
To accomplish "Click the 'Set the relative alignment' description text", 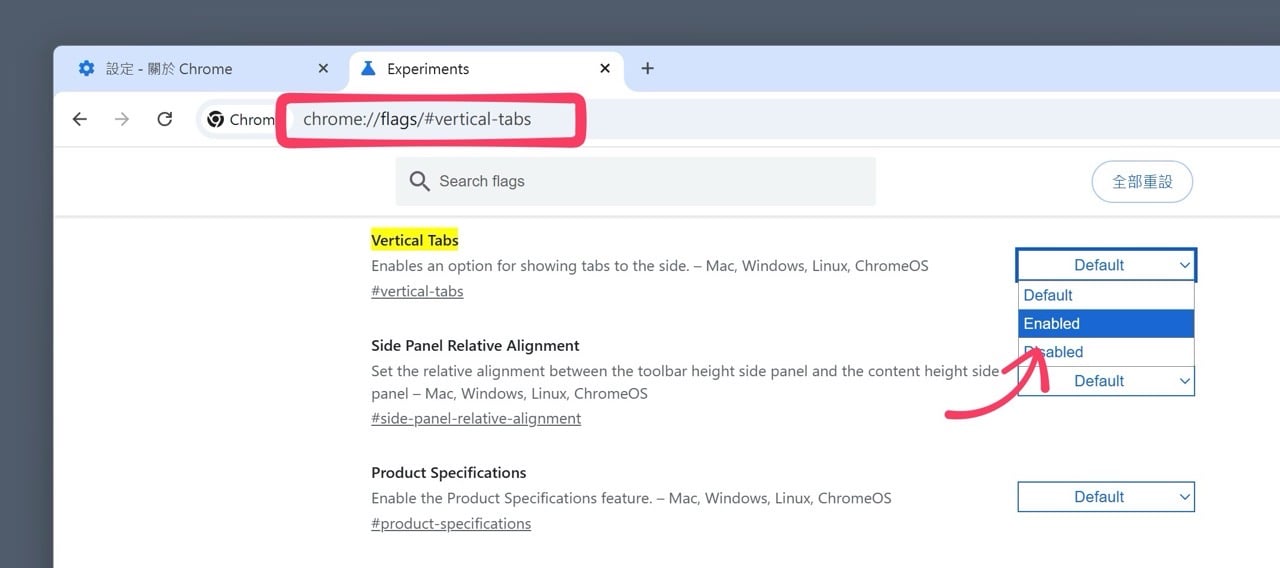I will click(x=685, y=382).
